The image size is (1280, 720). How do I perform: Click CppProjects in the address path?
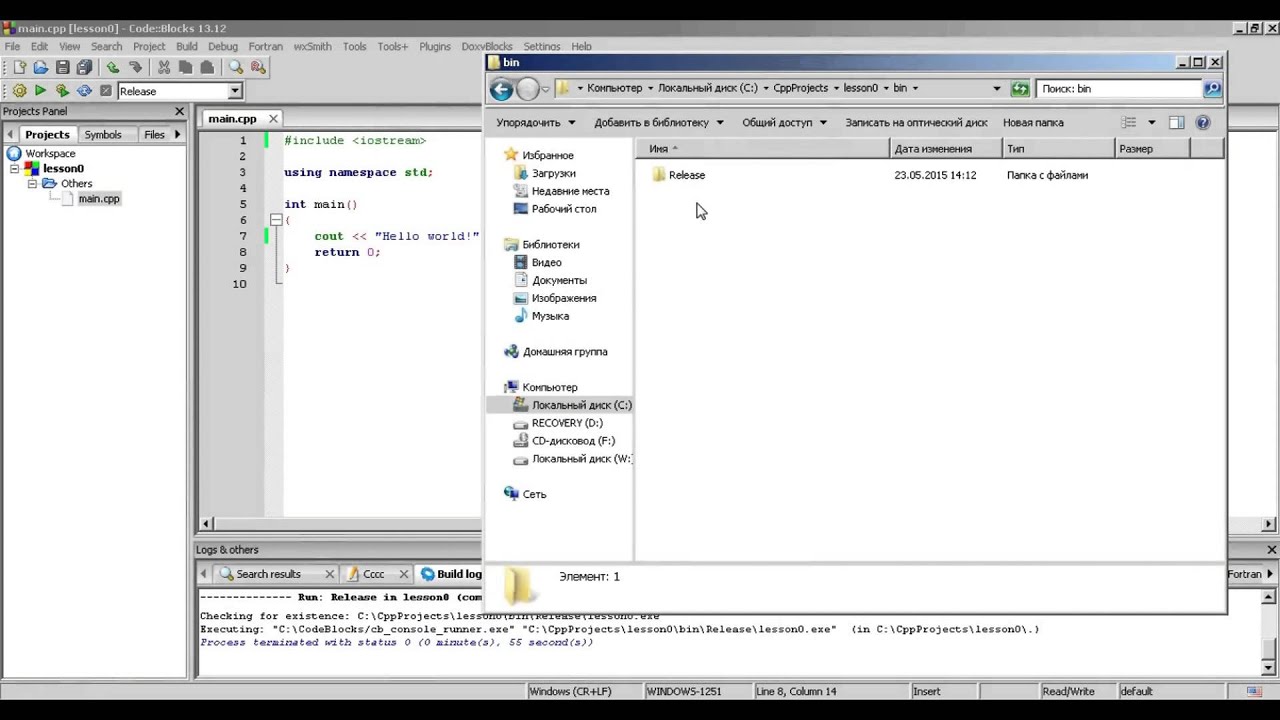[800, 88]
